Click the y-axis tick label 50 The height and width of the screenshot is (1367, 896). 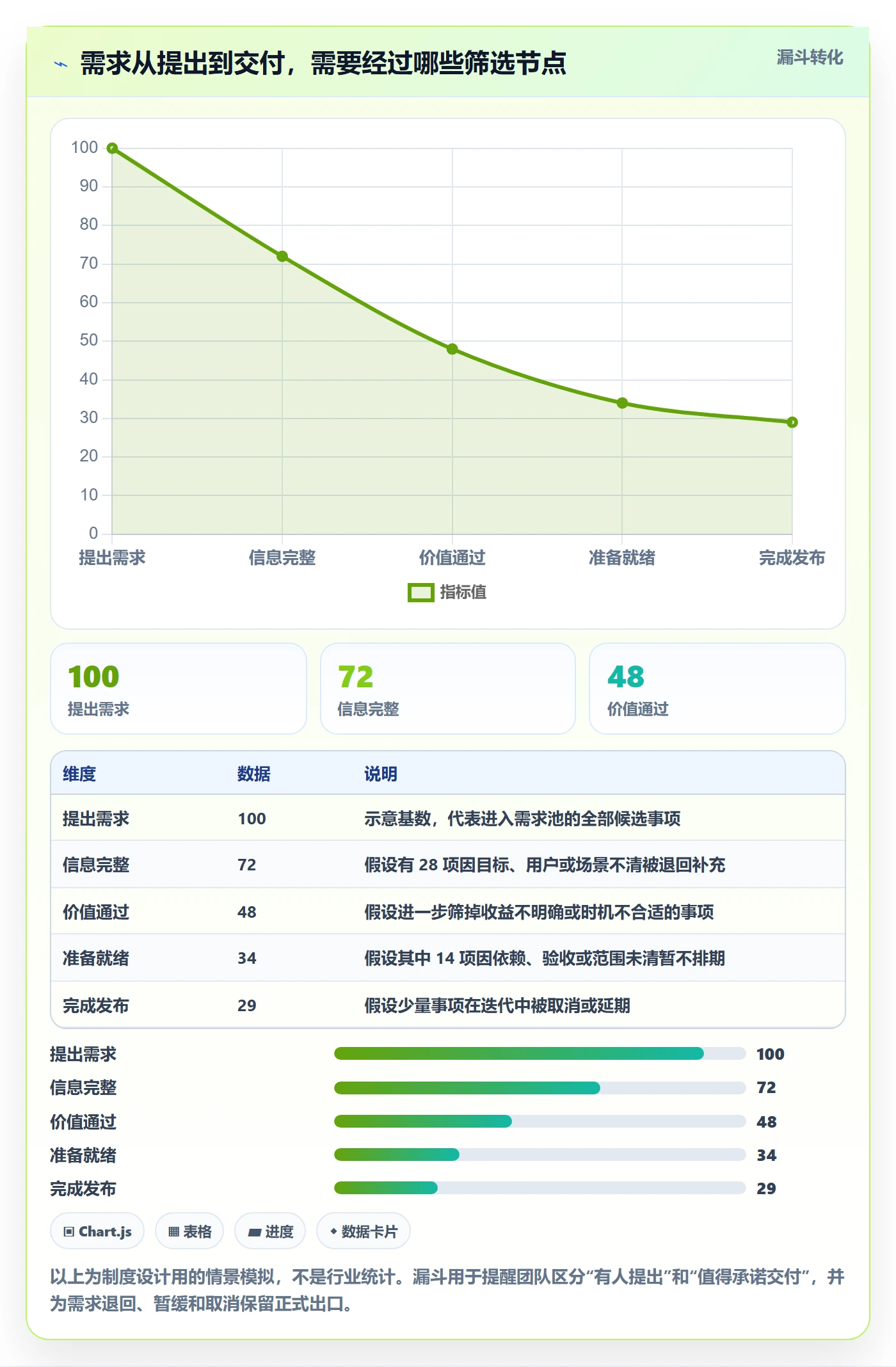point(88,340)
